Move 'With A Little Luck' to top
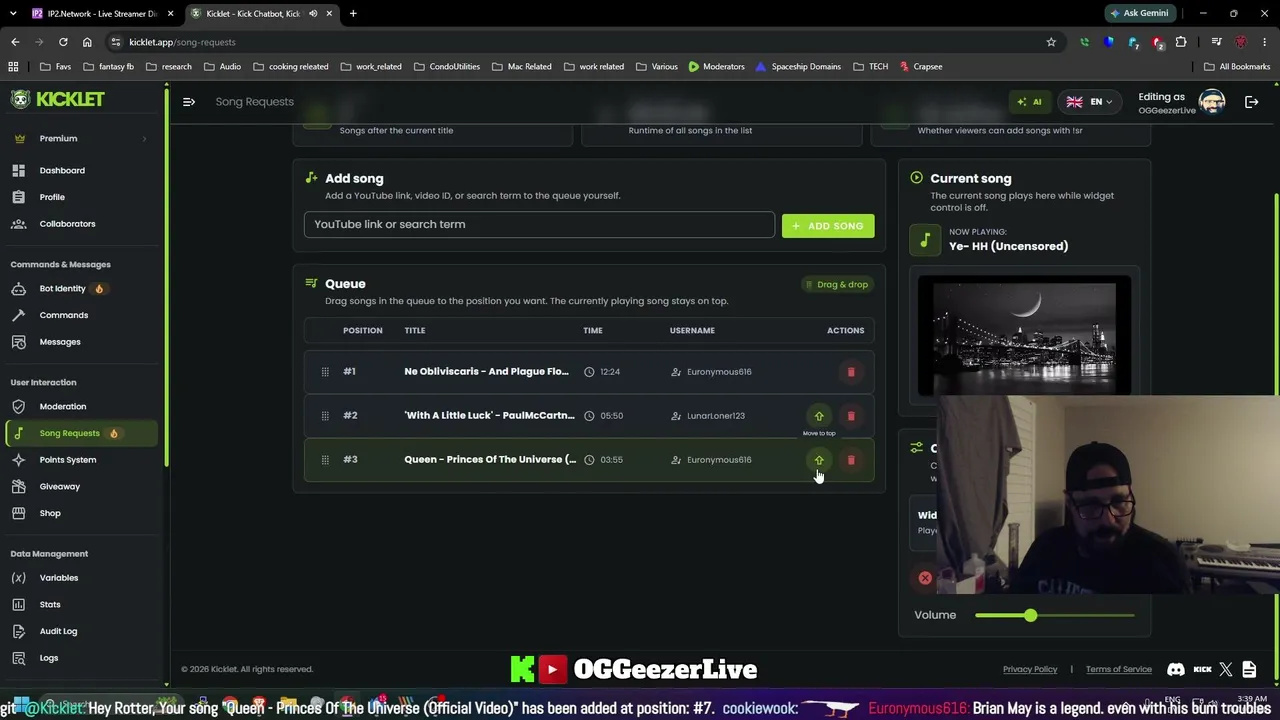This screenshot has width=1280, height=720. click(819, 416)
